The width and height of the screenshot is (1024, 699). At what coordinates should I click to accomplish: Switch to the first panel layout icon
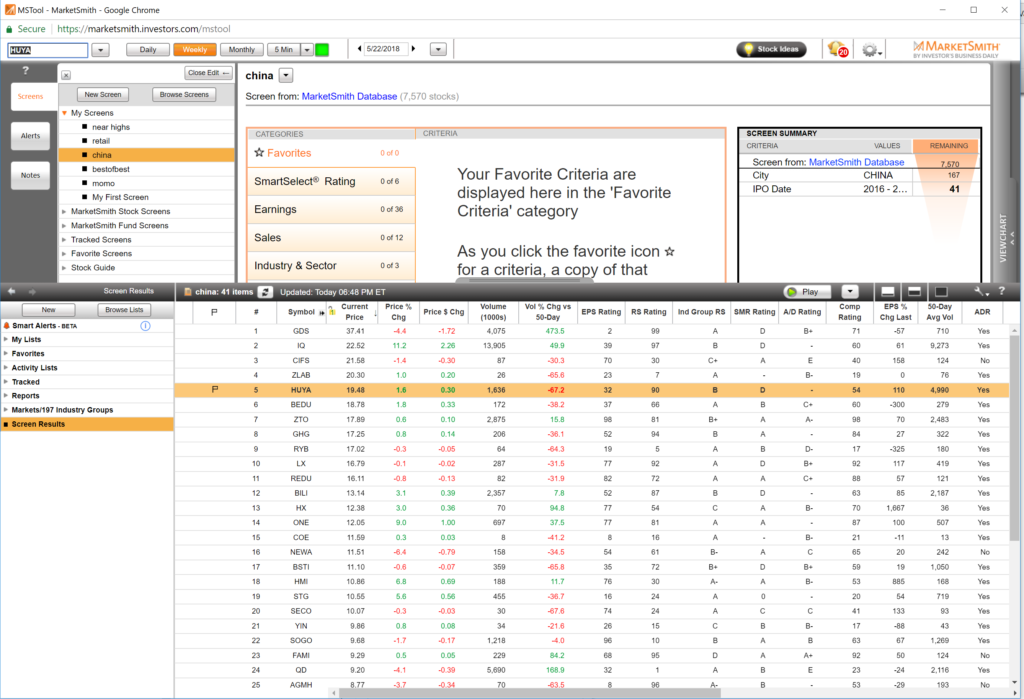click(888, 291)
